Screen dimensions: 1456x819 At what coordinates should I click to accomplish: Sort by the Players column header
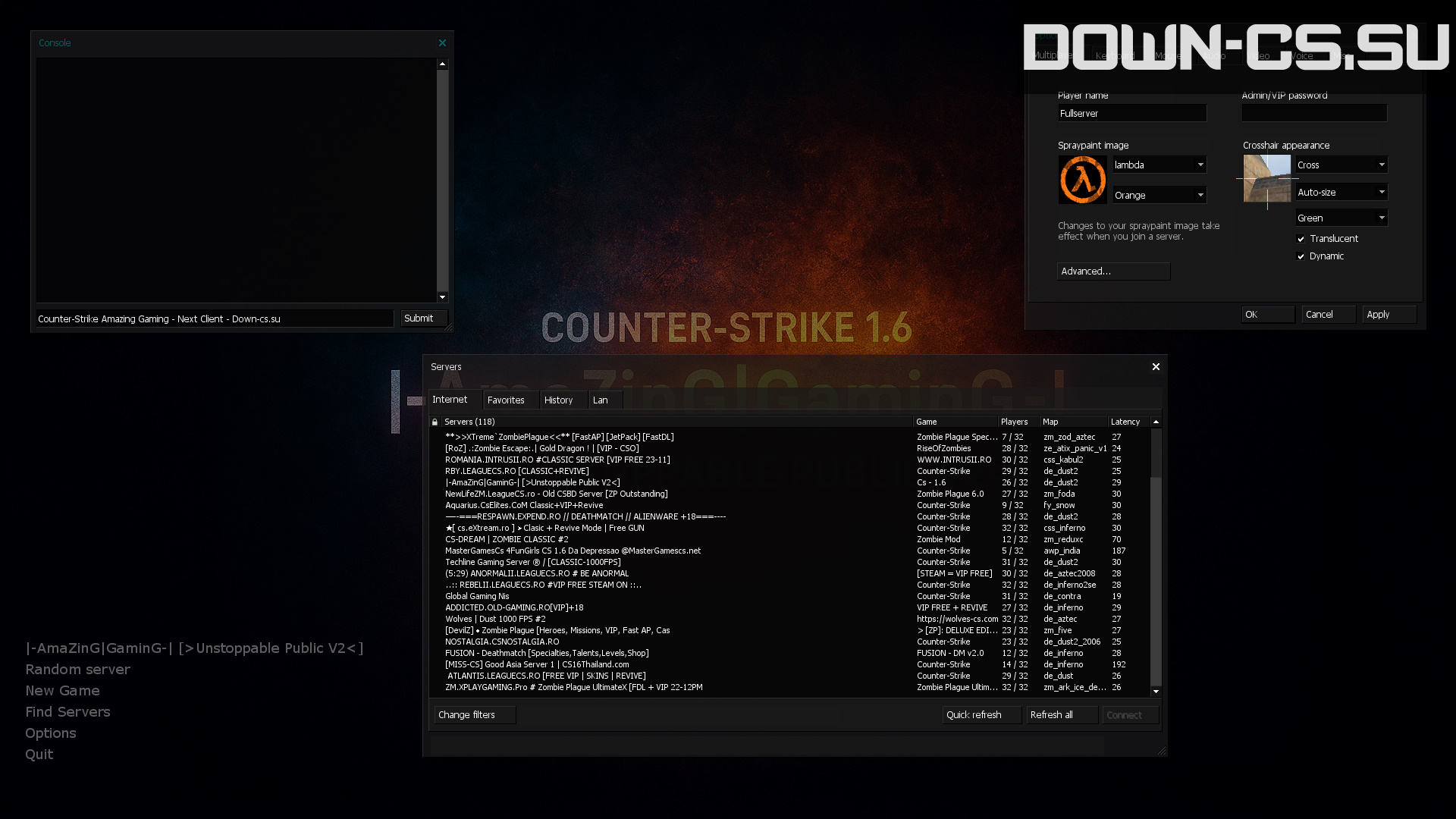pos(1018,422)
